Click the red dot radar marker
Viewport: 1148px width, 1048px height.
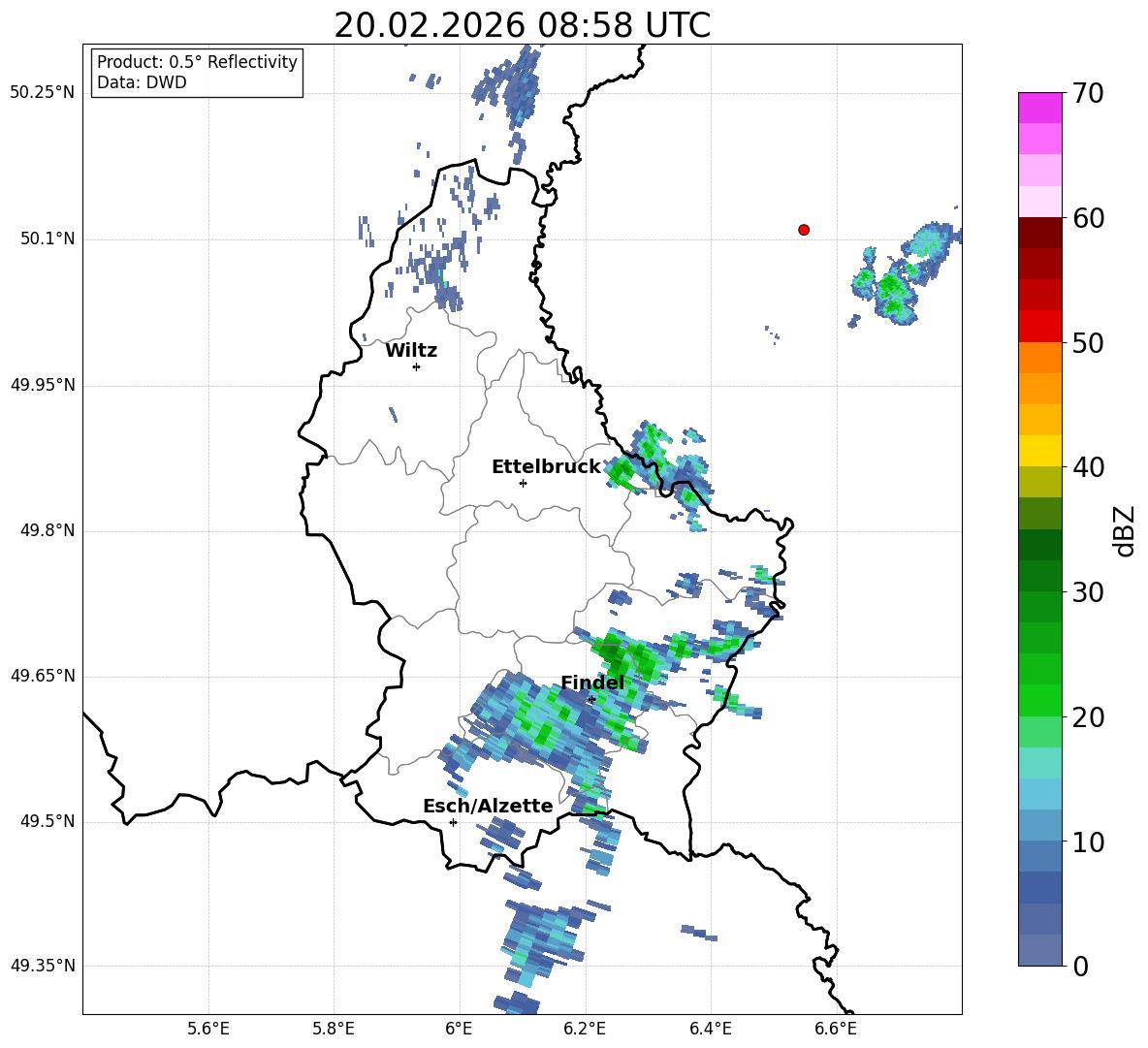point(804,230)
